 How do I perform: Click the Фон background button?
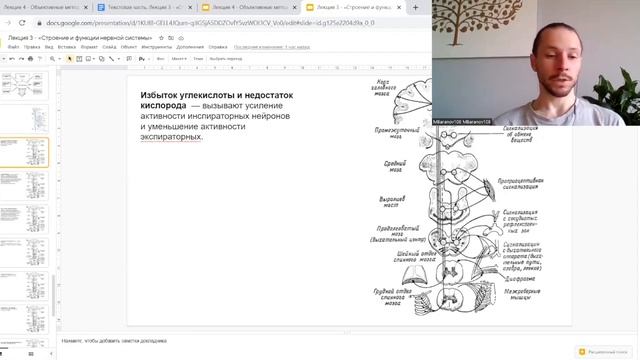tap(160, 59)
